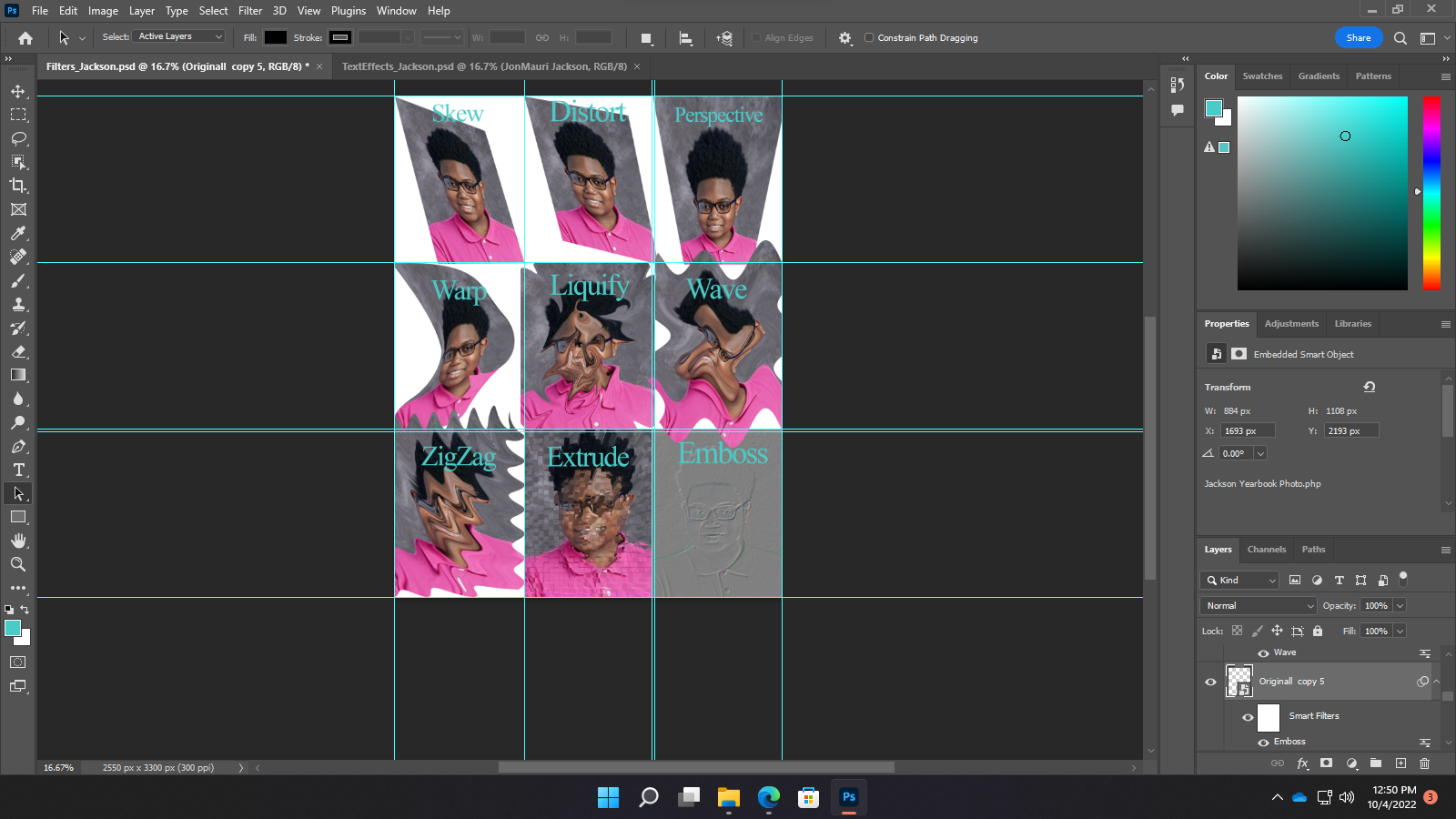Select the Clone Stamp tool
1456x819 pixels.
18,304
